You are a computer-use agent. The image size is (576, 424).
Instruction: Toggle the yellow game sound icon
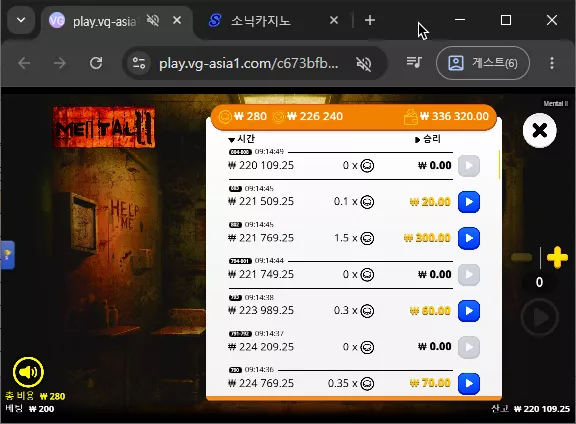coord(28,372)
